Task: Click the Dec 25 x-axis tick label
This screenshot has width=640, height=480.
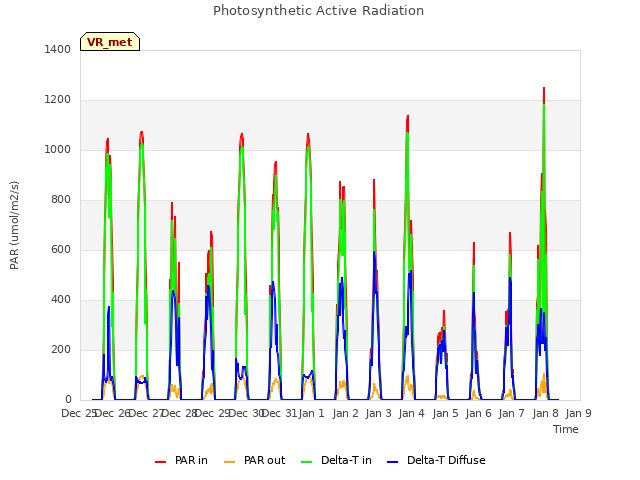Action: point(78,413)
